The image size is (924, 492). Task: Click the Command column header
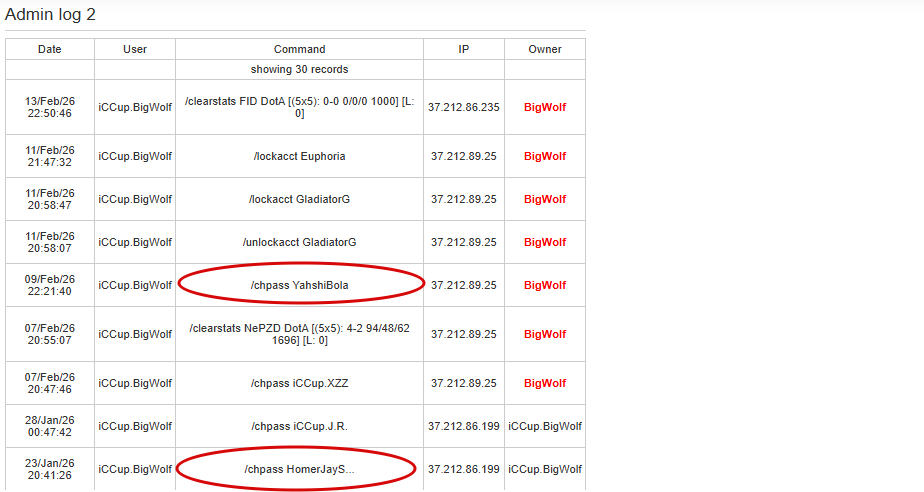(x=299, y=49)
